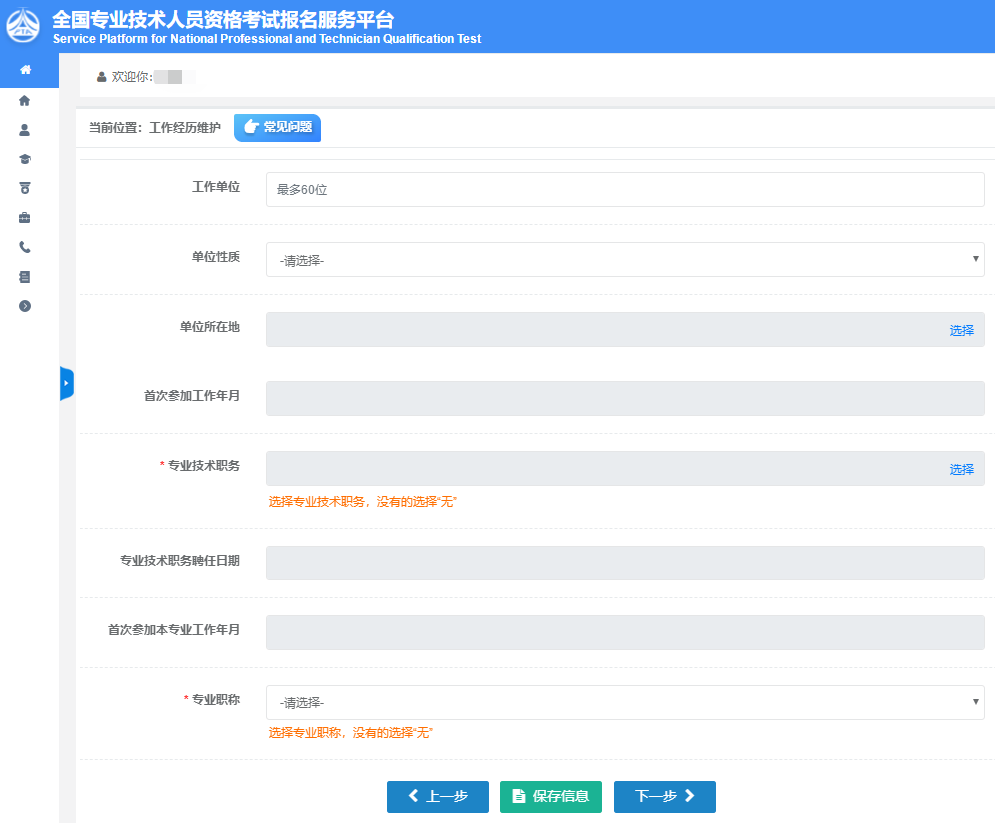Click the graduation cap education icon in sidebar
995x823 pixels.
tap(23, 158)
